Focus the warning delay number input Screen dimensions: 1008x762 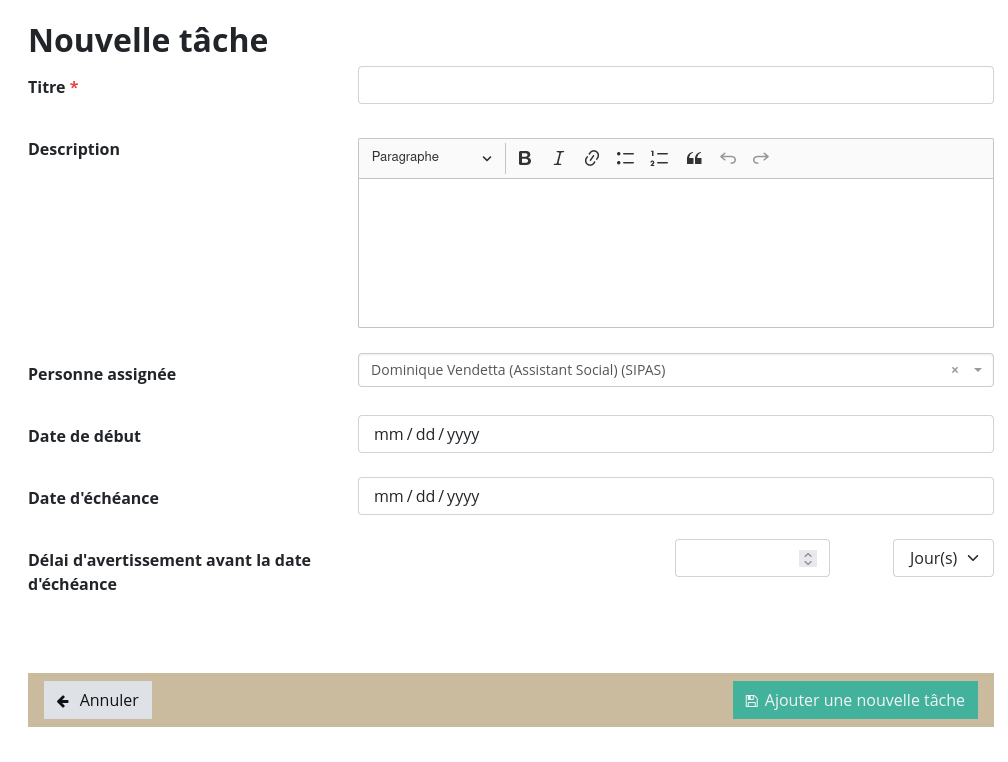tap(737, 558)
